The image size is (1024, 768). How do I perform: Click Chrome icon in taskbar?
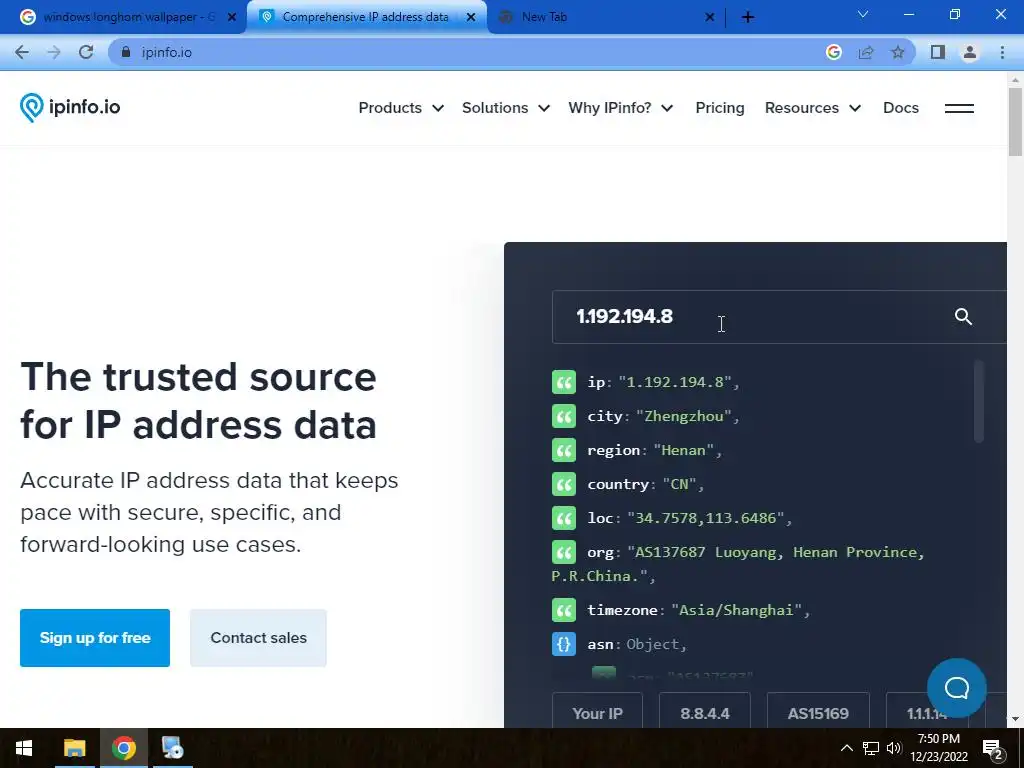[x=123, y=748]
